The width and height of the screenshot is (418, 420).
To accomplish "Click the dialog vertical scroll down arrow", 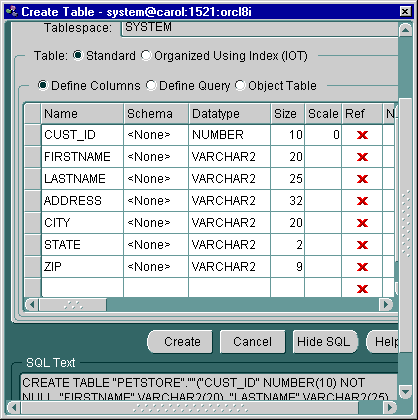I will pos(406,392).
